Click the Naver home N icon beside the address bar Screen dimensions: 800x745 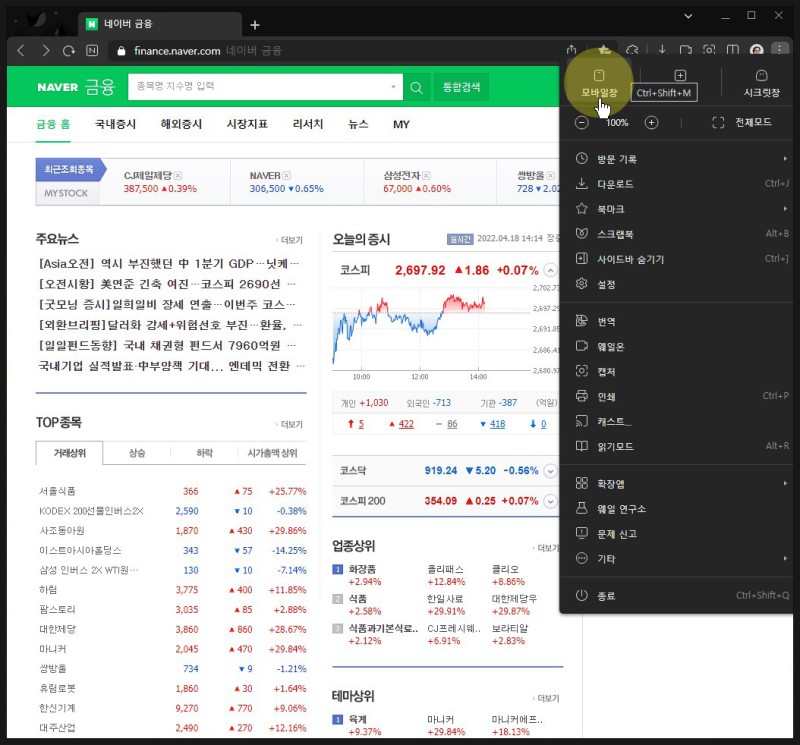92,51
